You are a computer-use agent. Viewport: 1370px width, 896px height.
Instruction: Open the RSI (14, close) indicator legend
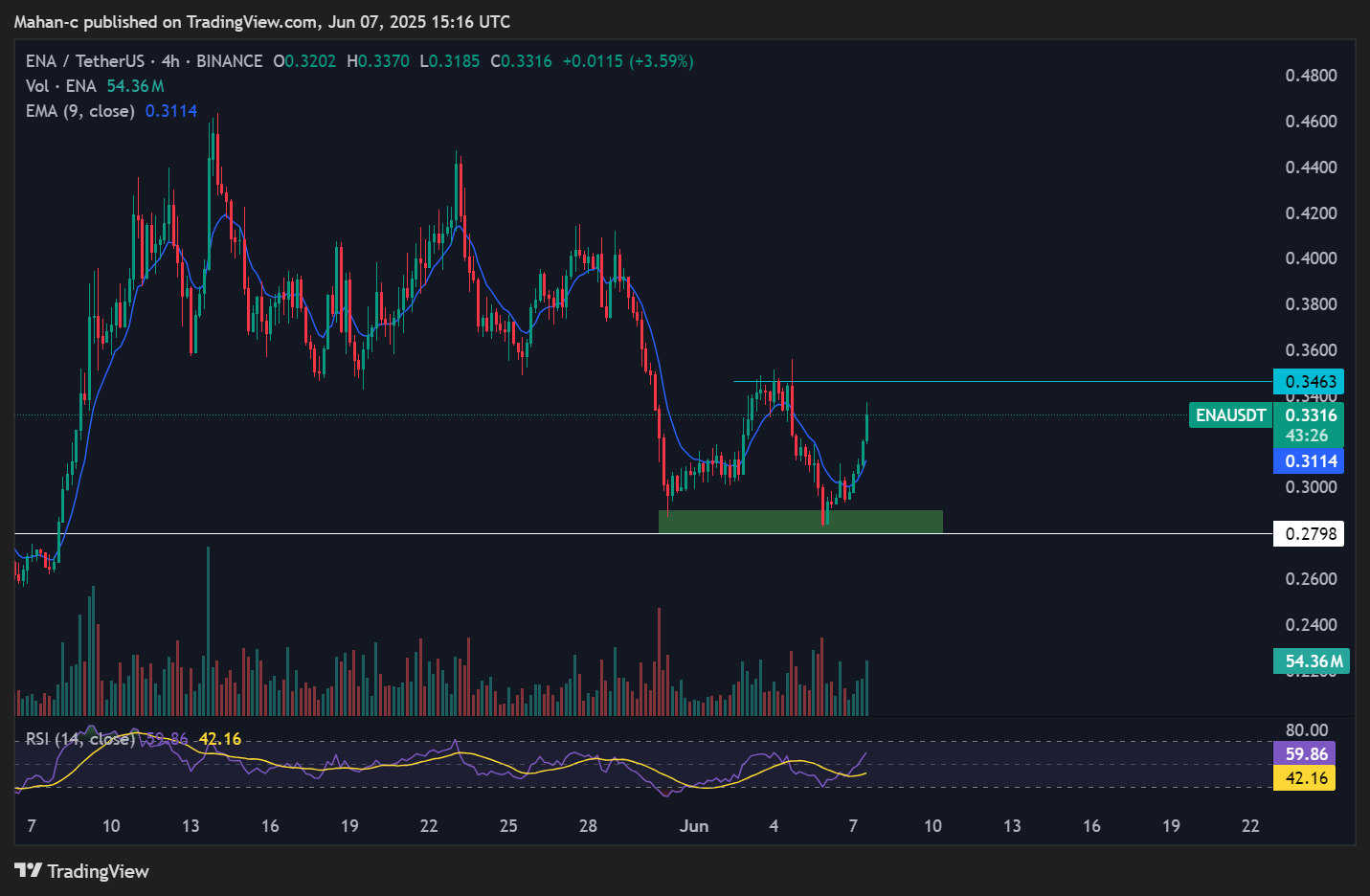[x=79, y=739]
